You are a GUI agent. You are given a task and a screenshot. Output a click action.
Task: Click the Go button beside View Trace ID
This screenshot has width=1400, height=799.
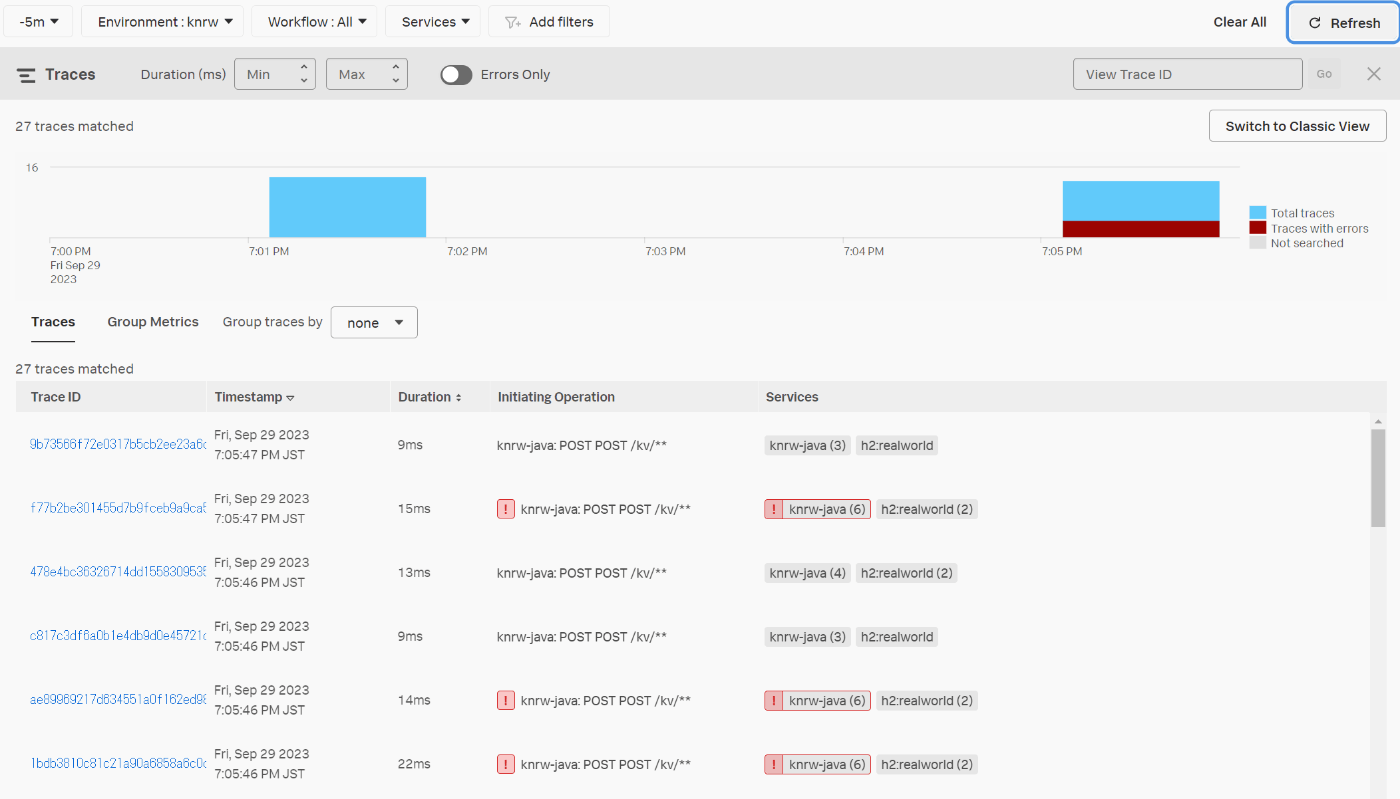point(1324,74)
